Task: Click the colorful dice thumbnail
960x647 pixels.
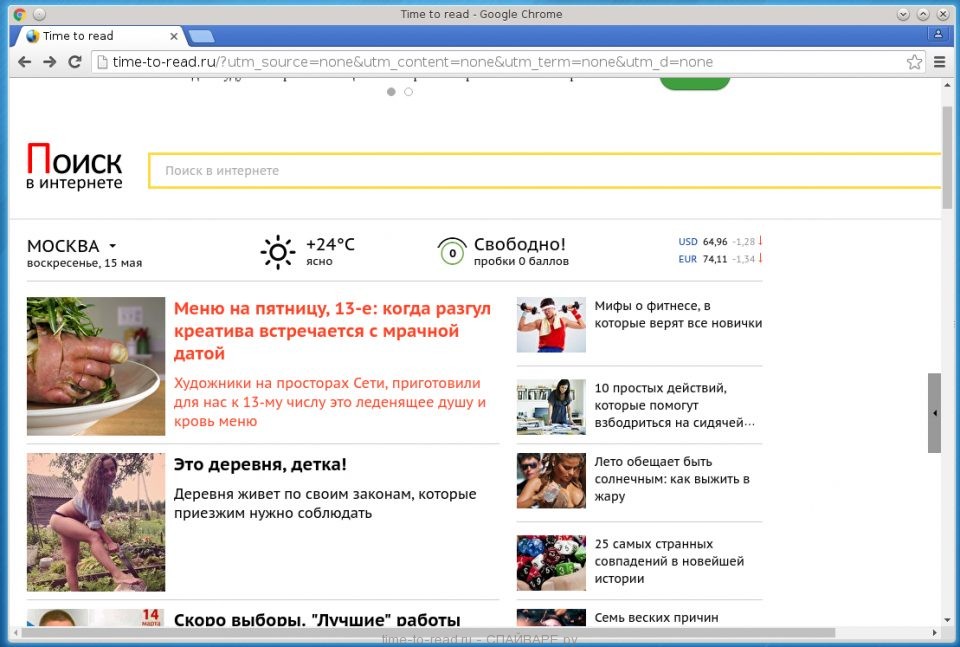Action: [551, 563]
